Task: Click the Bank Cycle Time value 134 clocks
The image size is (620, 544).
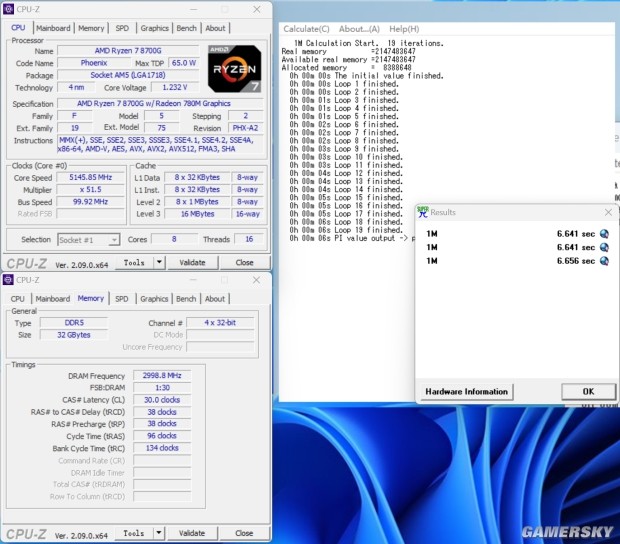Action: point(162,448)
